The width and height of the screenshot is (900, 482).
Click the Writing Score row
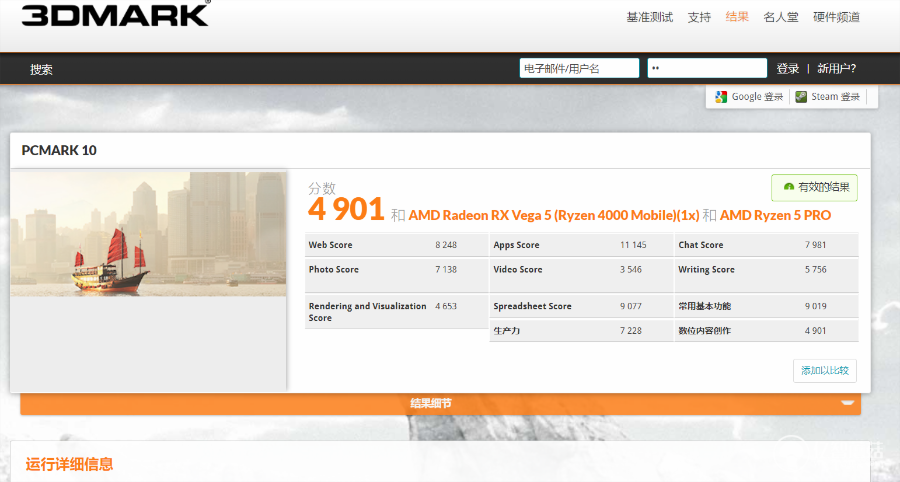point(766,275)
